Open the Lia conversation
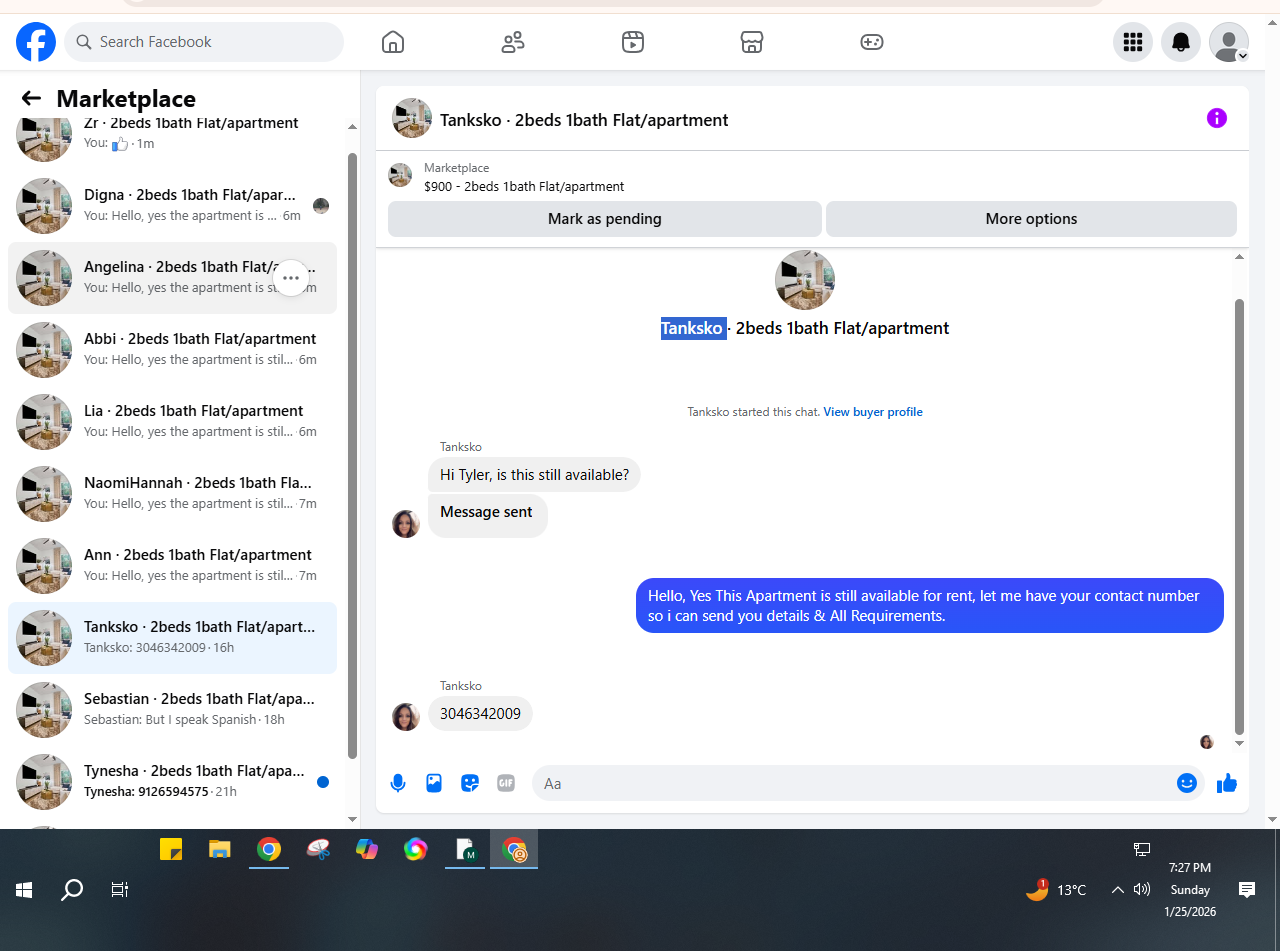Image resolution: width=1280 pixels, height=951 pixels. (x=172, y=422)
